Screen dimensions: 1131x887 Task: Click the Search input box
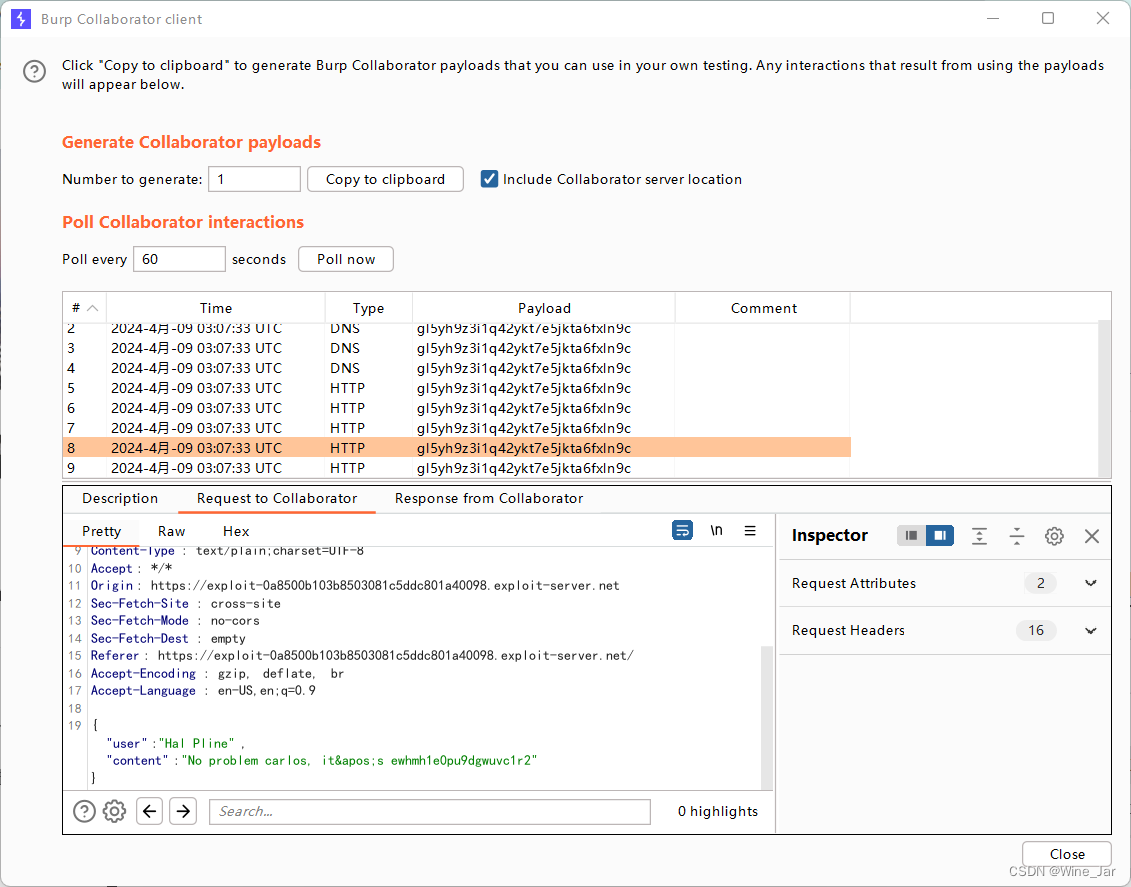click(x=430, y=811)
